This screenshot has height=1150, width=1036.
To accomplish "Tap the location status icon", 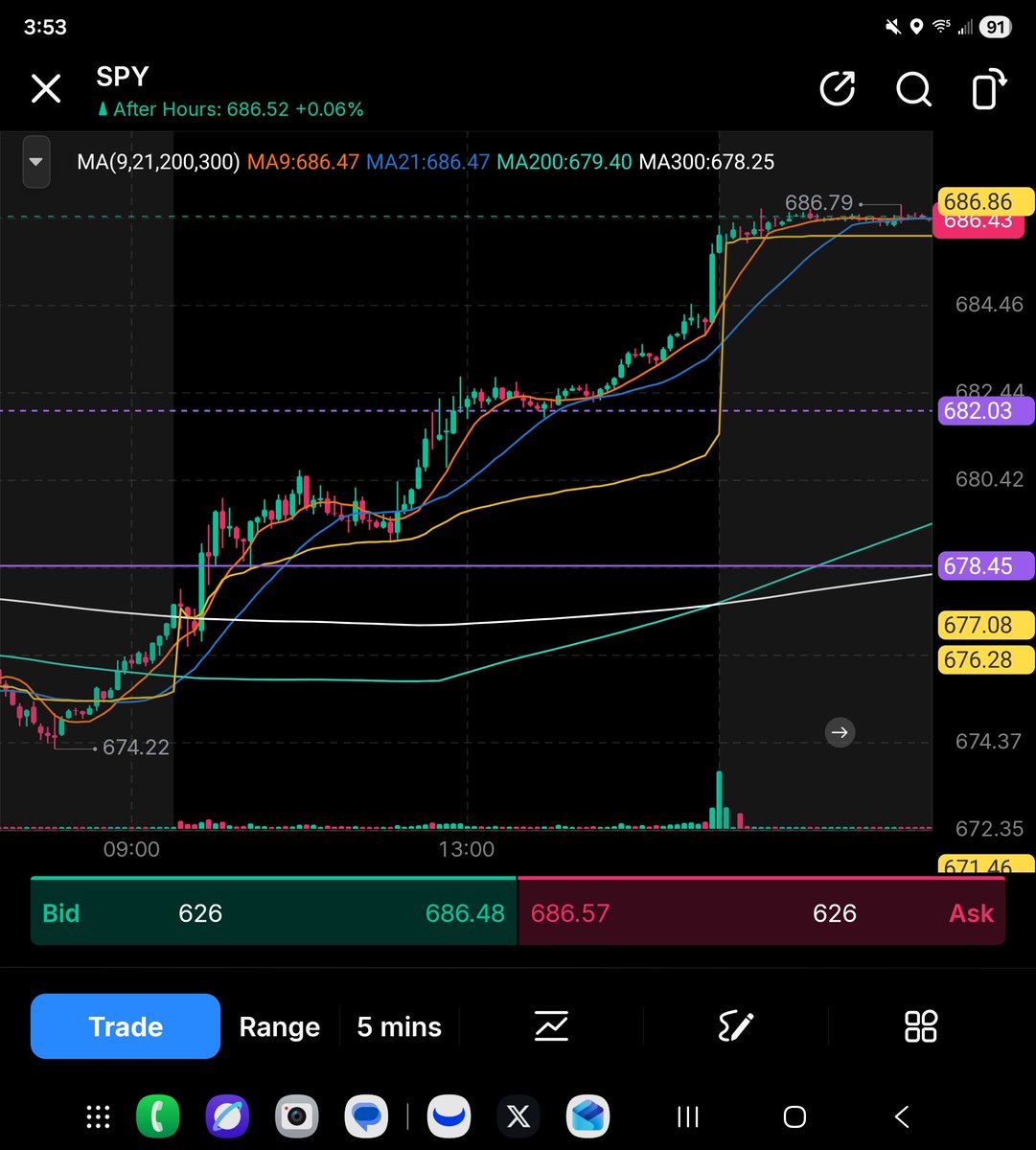I will coord(916,27).
